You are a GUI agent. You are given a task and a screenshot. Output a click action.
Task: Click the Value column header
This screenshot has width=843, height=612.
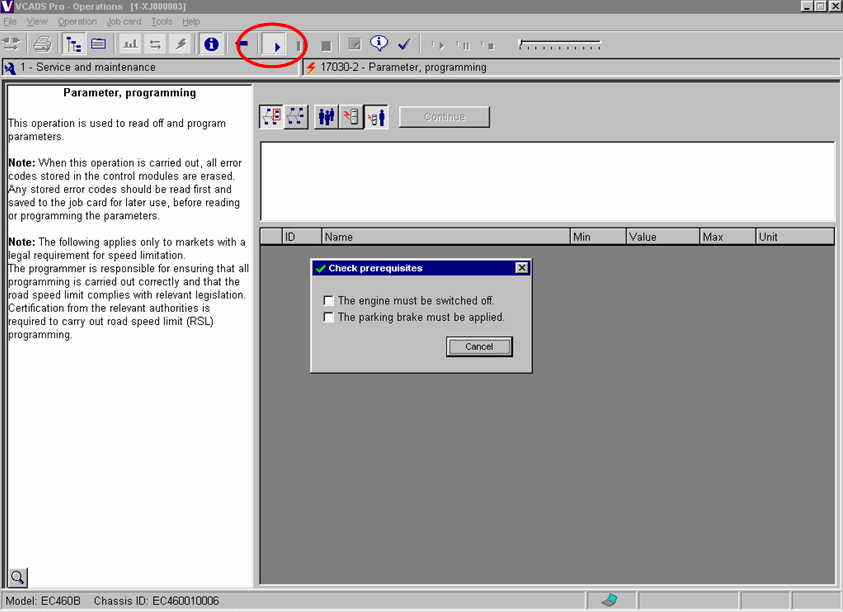663,237
